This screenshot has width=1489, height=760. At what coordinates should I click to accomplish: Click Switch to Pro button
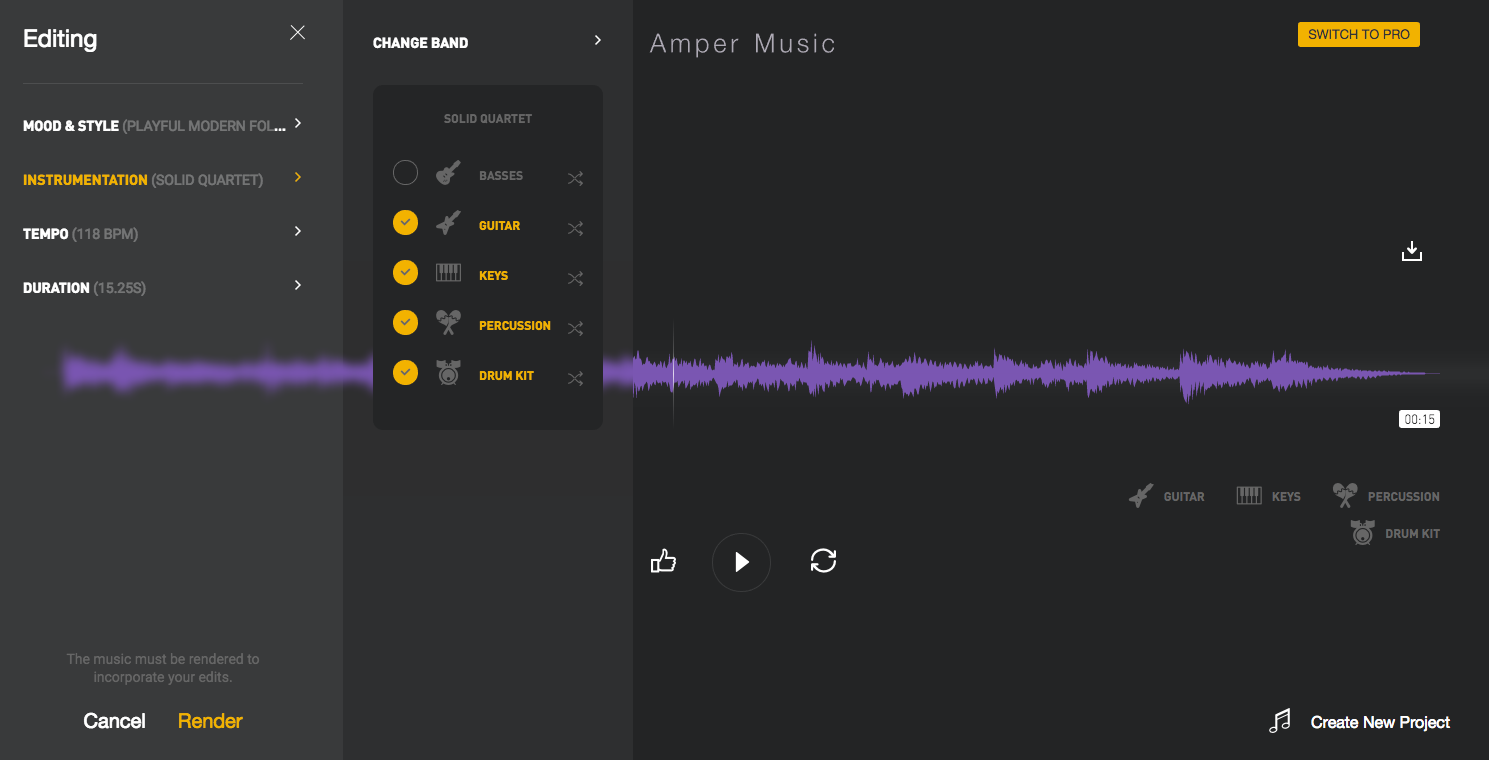pos(1358,34)
